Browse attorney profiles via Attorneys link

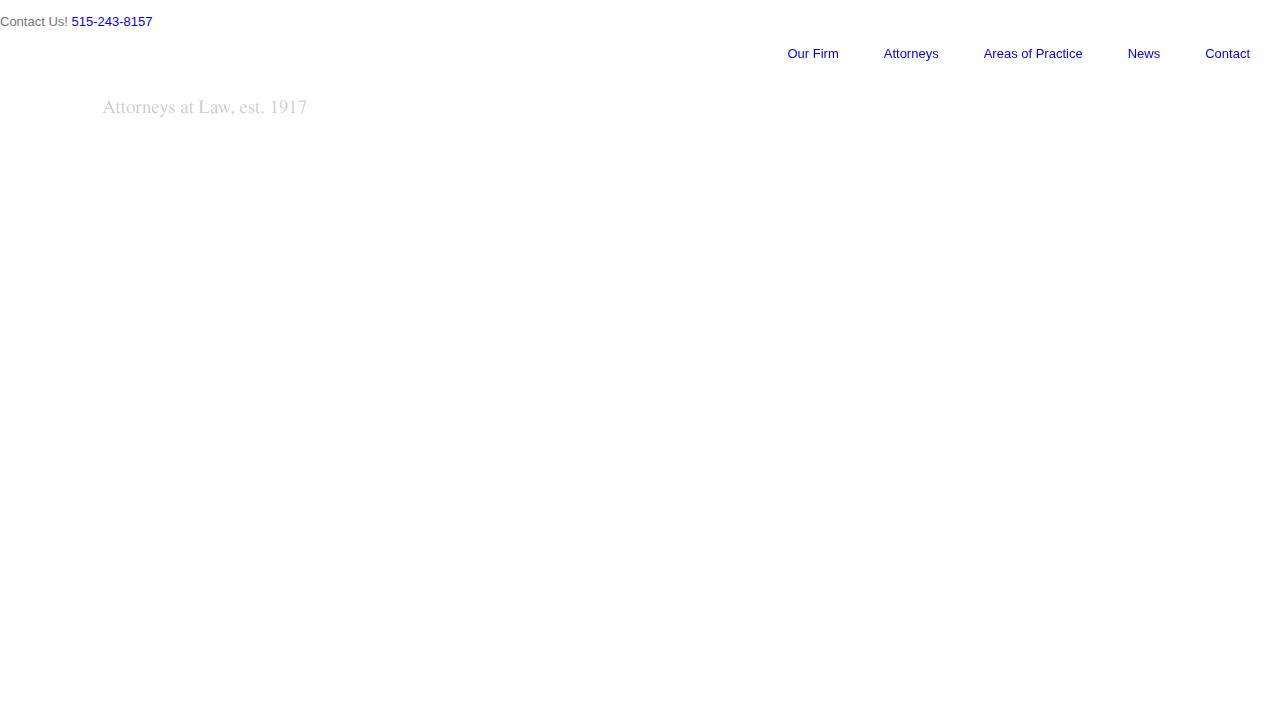910,53
